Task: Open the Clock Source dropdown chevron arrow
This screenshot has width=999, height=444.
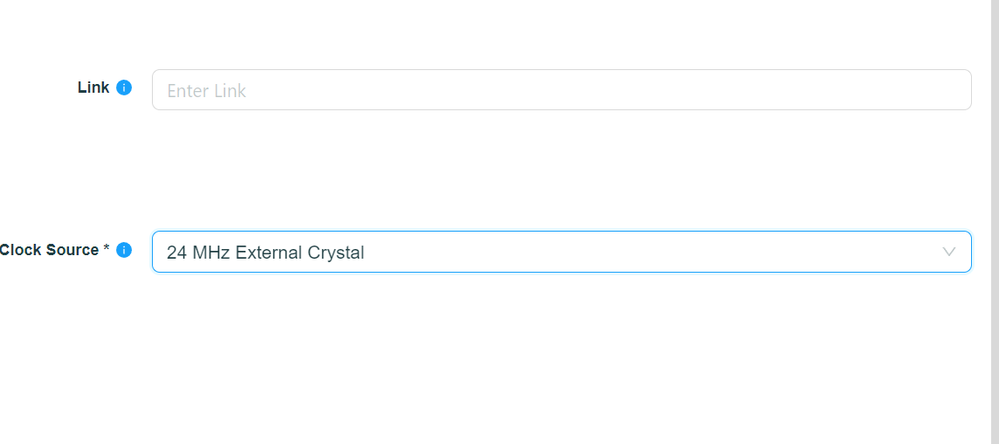Action: pos(949,252)
